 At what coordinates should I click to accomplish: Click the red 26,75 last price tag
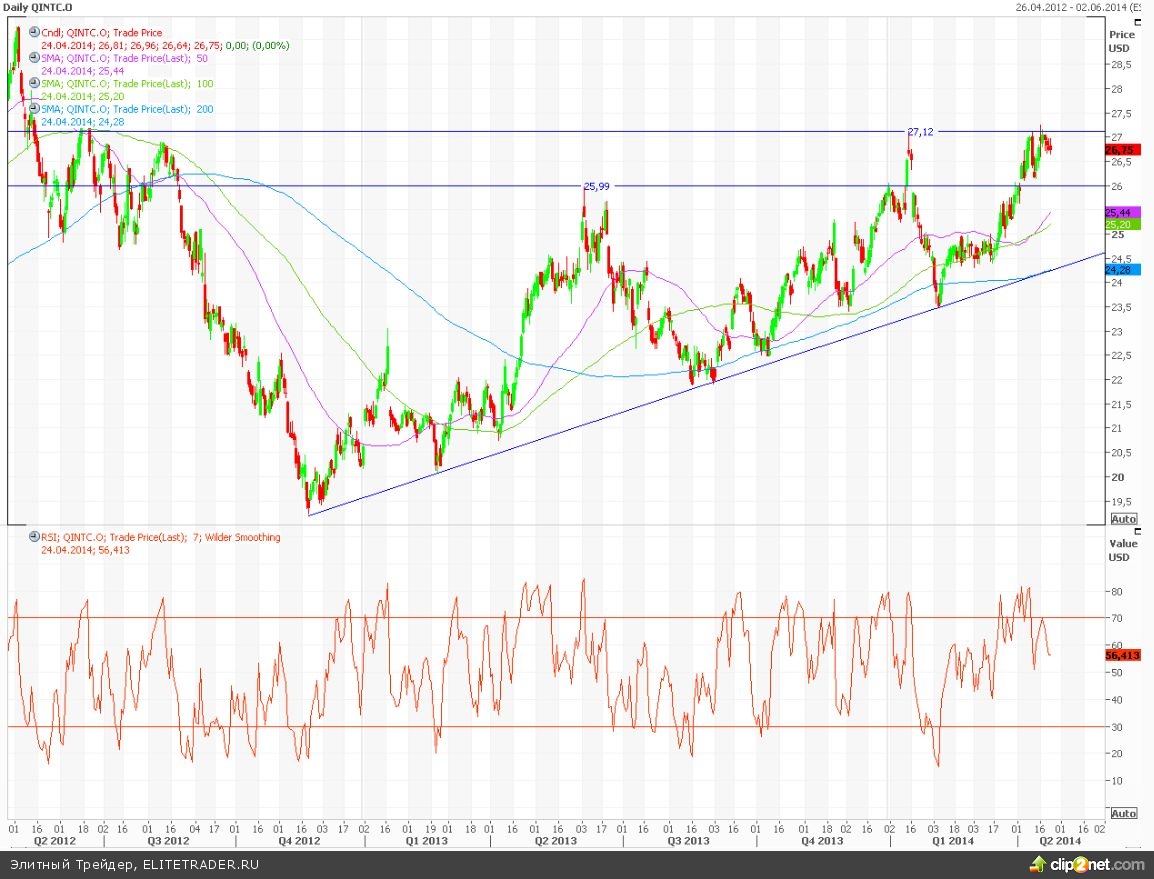click(x=1120, y=149)
